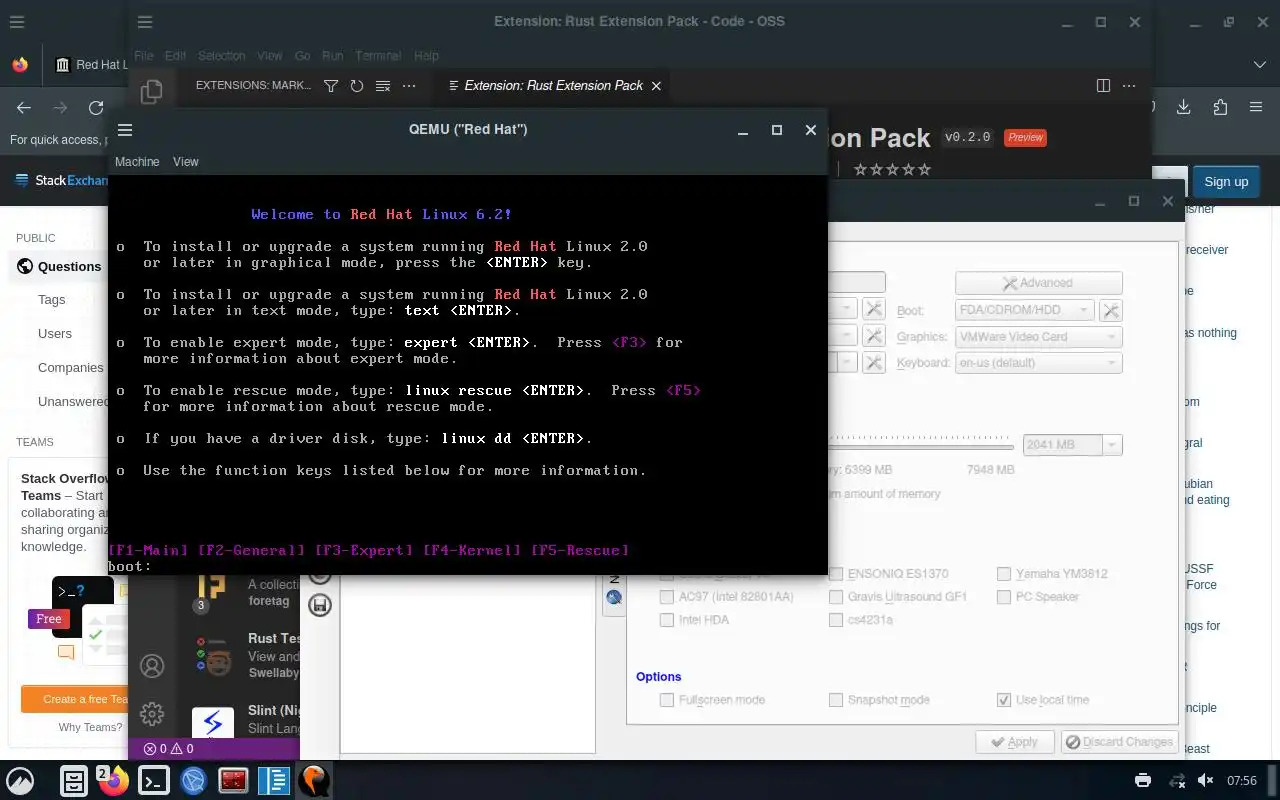Toggle the AC97 (Intel 82801AA) checkbox
Image resolution: width=1280 pixels, height=800 pixels.
667,597
